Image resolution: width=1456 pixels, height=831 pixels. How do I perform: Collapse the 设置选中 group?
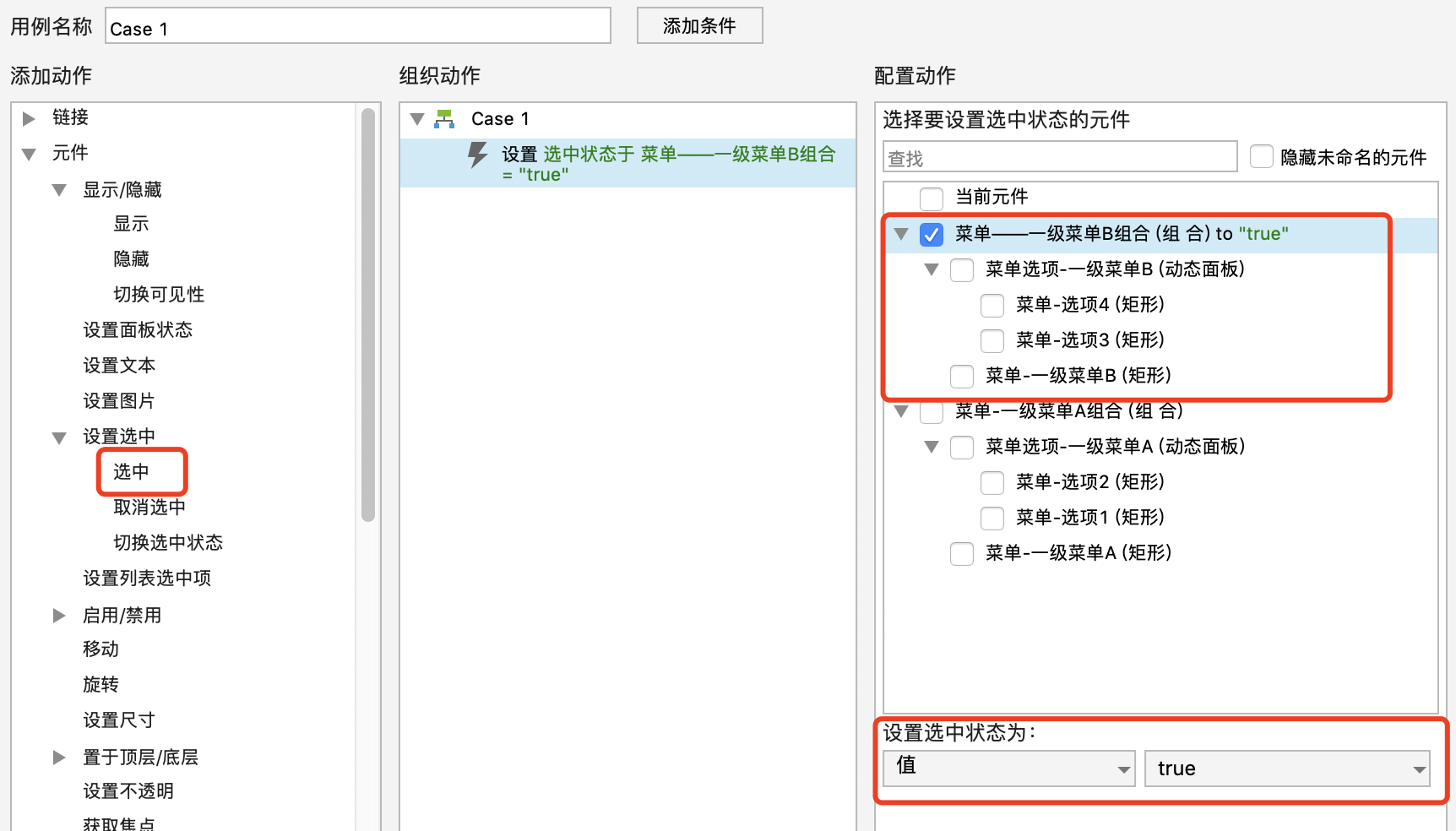click(x=59, y=437)
